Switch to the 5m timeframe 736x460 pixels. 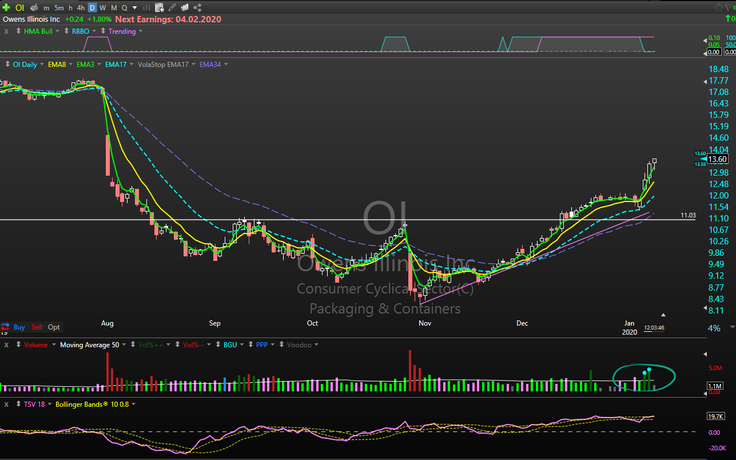coord(59,8)
